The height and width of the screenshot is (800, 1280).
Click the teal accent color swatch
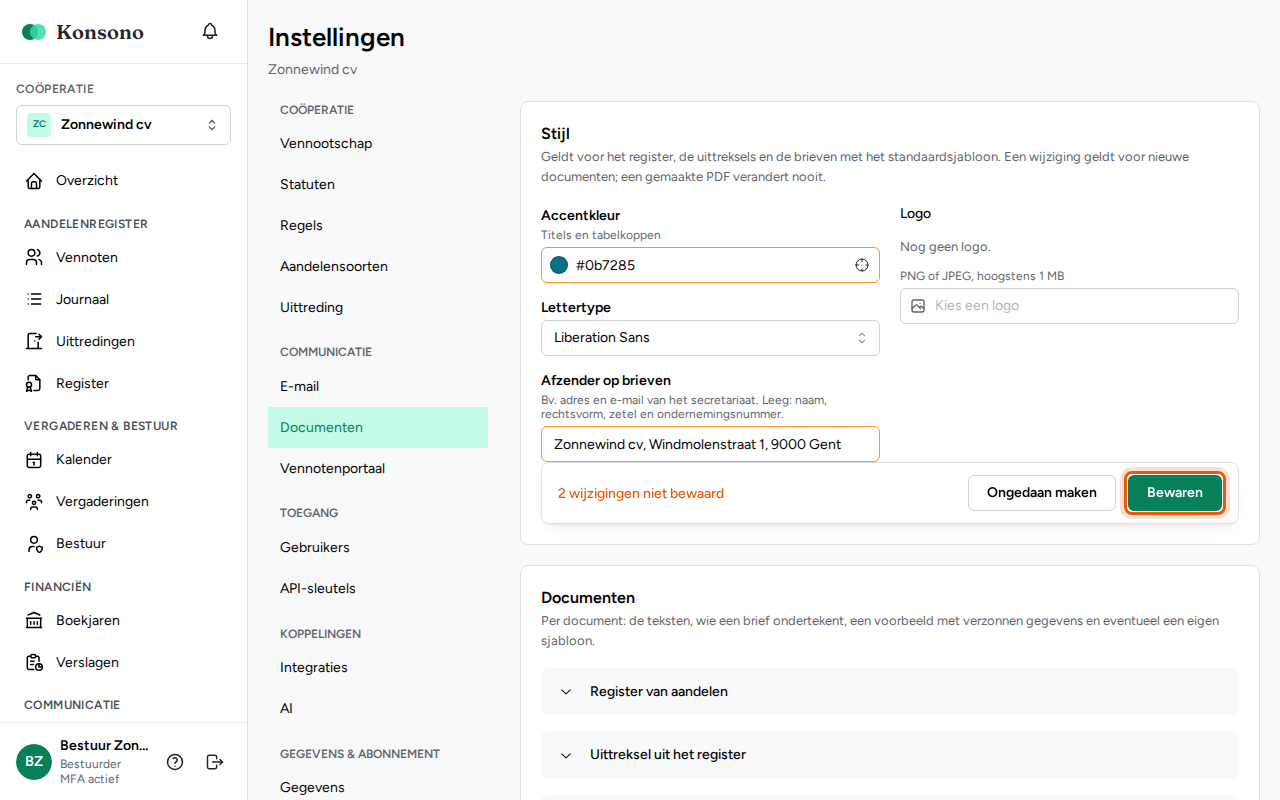point(559,265)
